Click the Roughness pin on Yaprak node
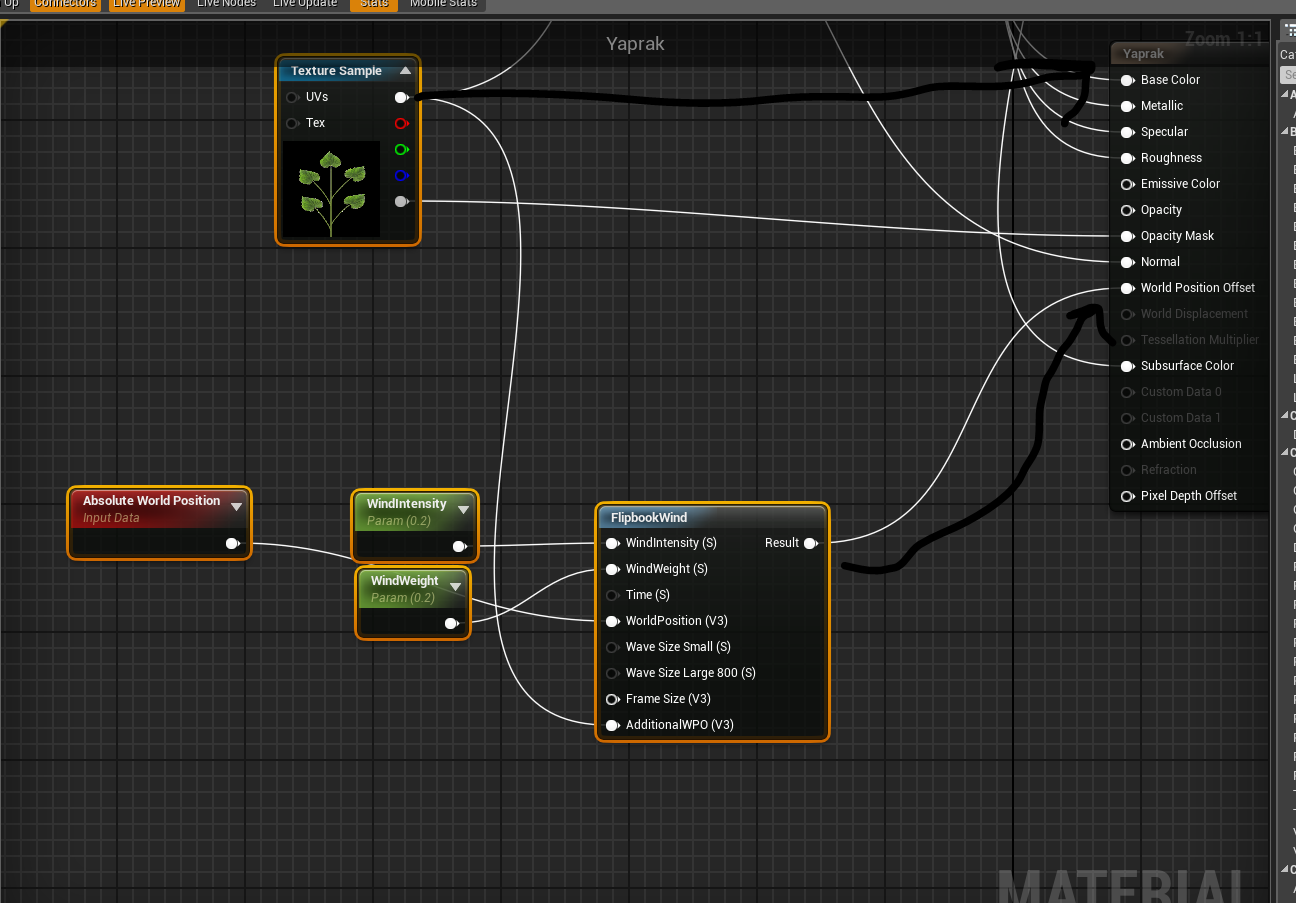The width and height of the screenshot is (1296, 903). (1127, 158)
